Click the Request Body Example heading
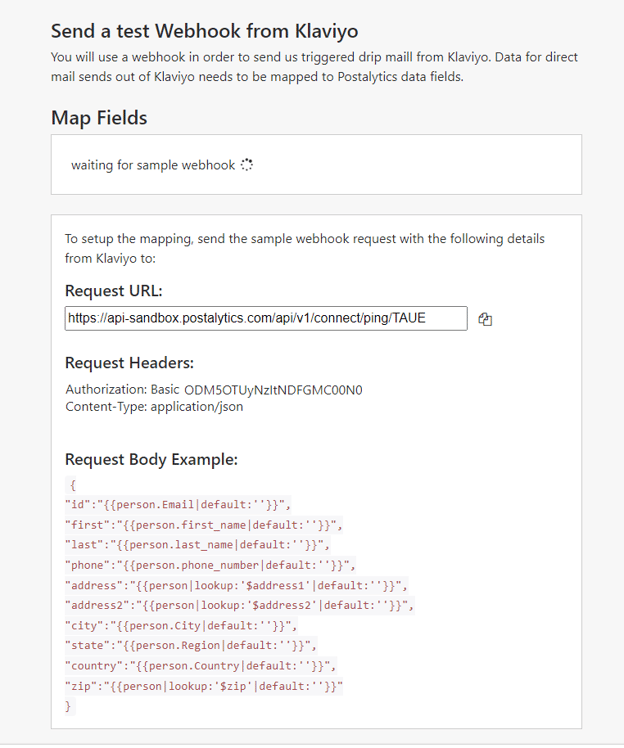The width and height of the screenshot is (624, 748). pos(151,459)
